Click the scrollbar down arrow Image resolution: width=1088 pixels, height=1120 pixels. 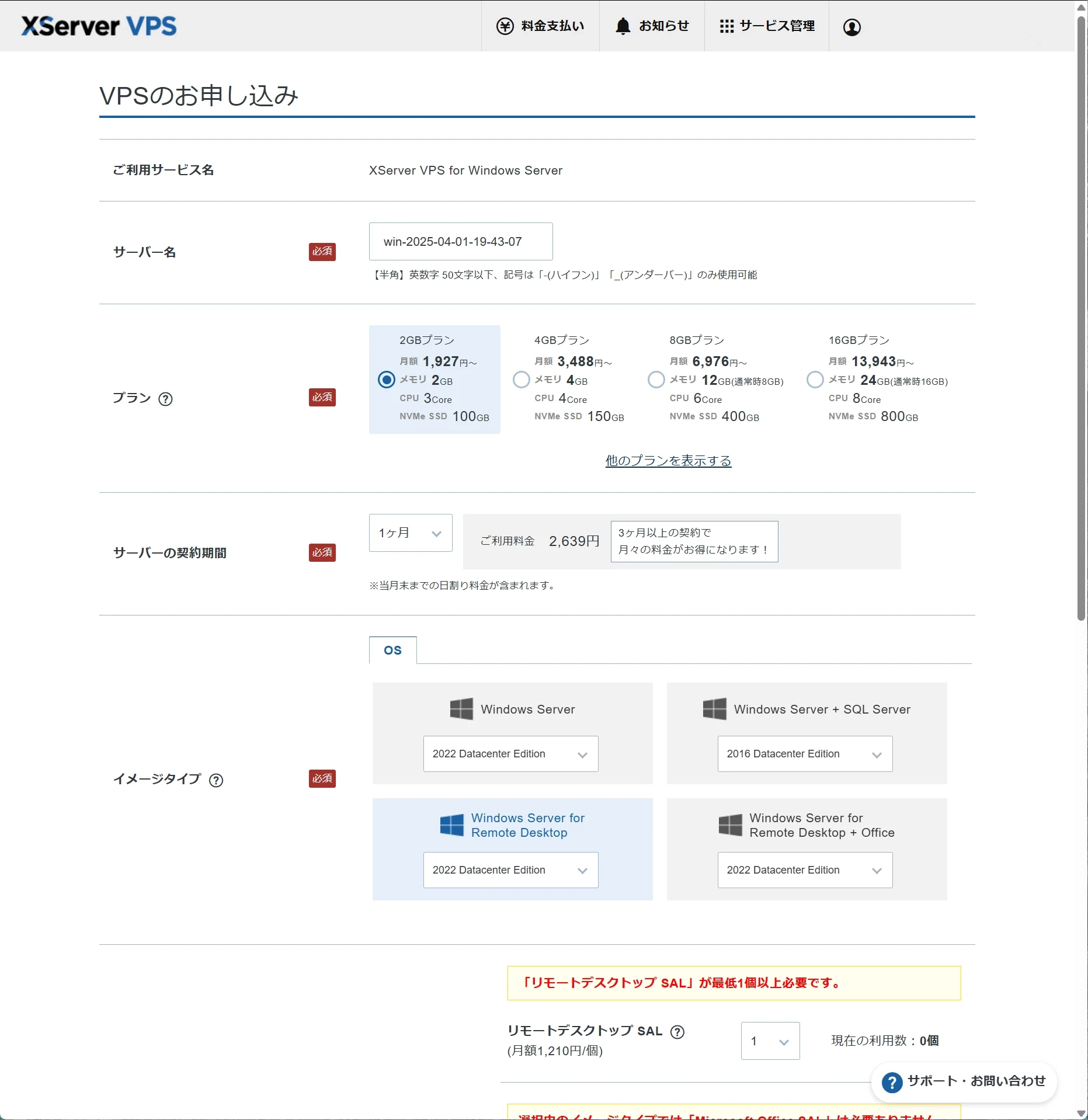point(1081,1113)
